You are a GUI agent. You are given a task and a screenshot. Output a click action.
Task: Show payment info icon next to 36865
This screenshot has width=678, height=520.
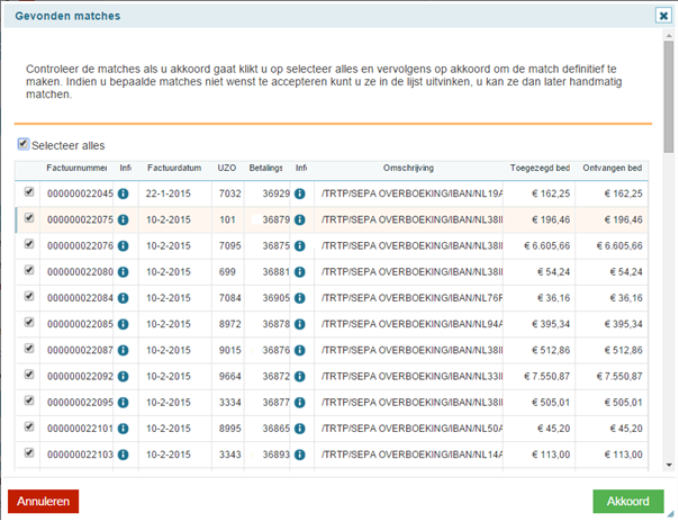pos(300,428)
